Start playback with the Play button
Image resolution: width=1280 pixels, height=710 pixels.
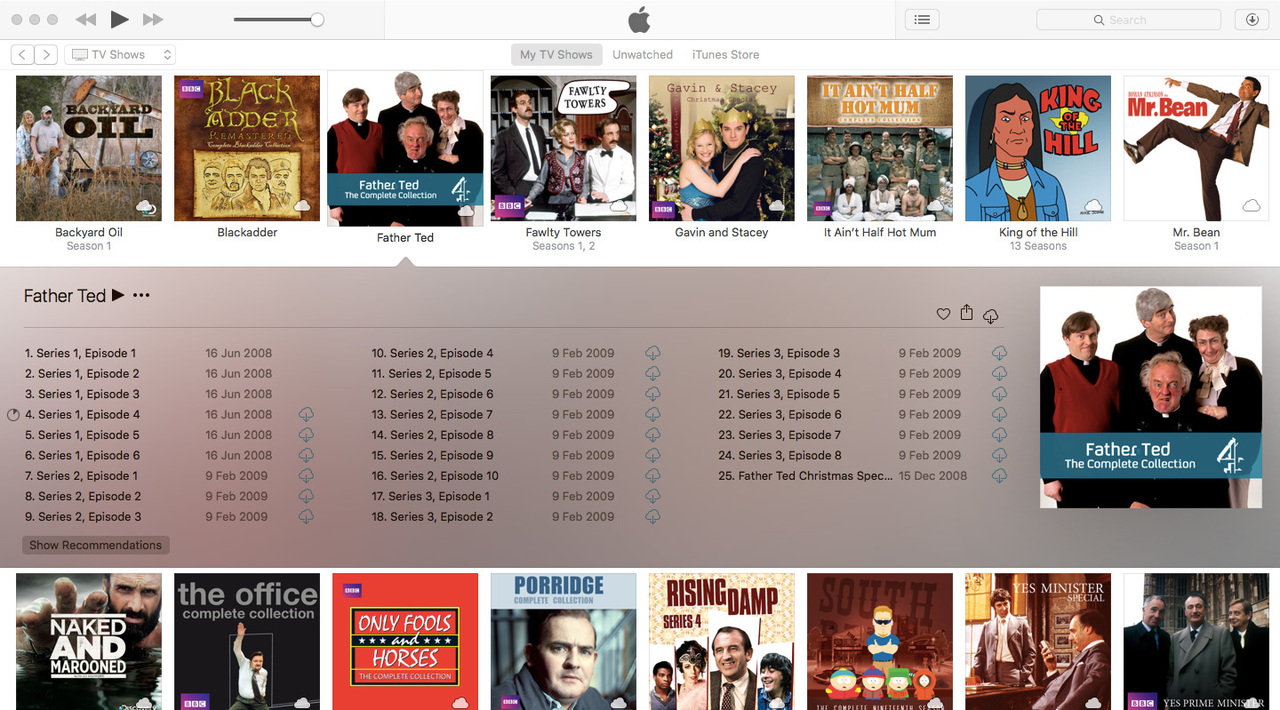(x=119, y=19)
